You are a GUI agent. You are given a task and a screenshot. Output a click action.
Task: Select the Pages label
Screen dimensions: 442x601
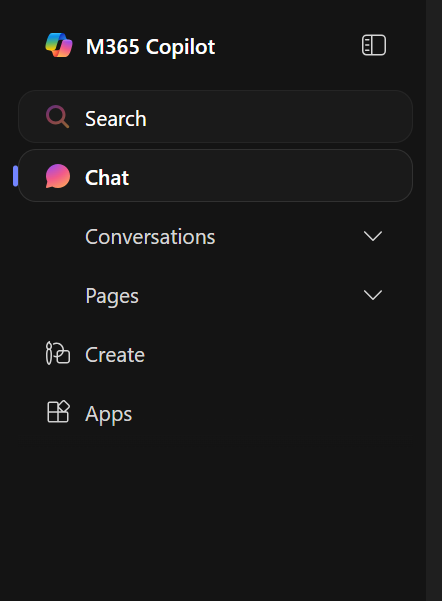coord(112,296)
